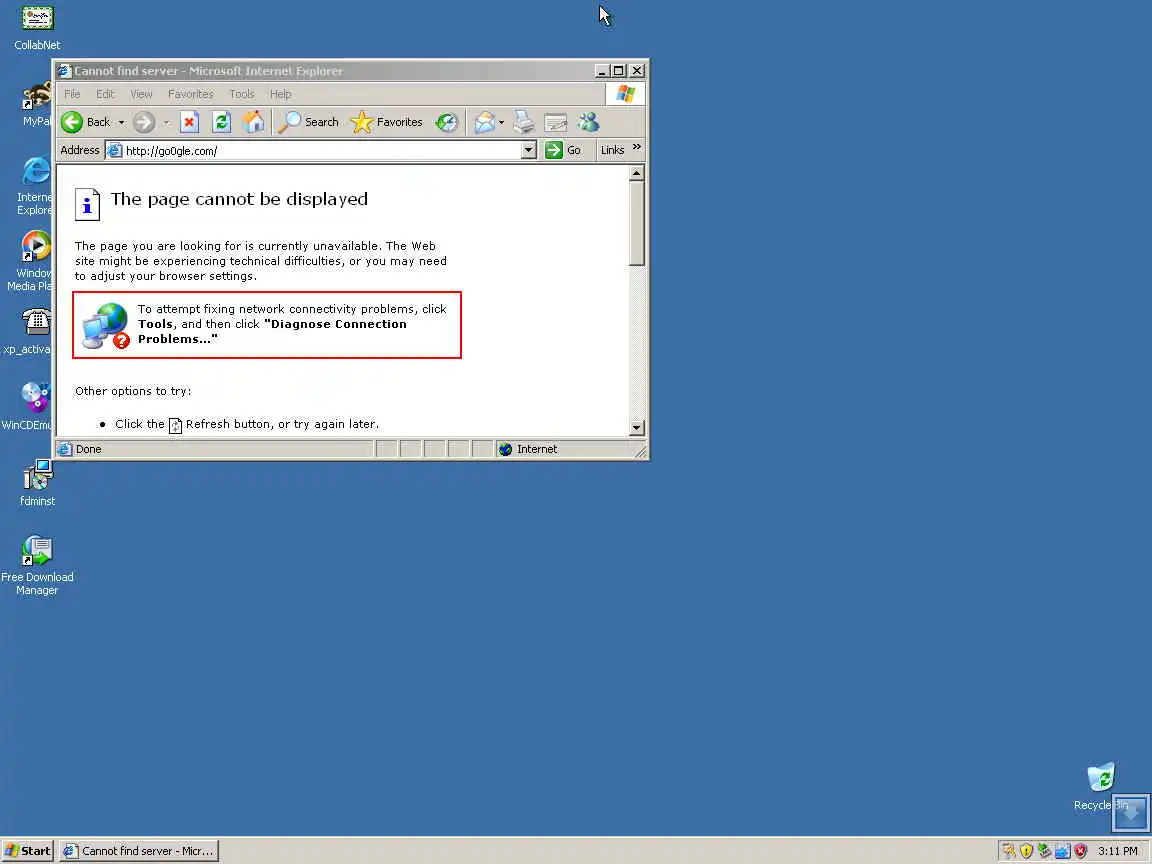
Task: Click the scrollbar up arrow in IE
Action: click(637, 173)
